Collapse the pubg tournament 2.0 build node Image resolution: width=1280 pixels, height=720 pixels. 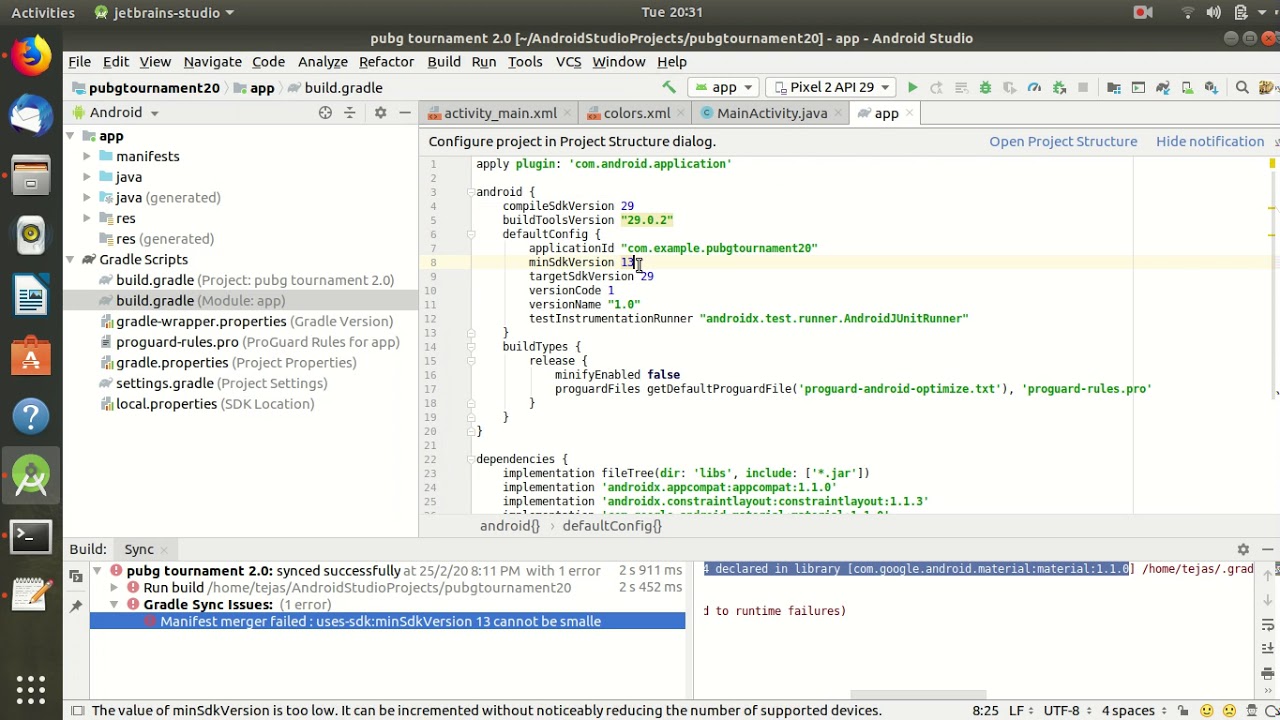pyautogui.click(x=97, y=571)
